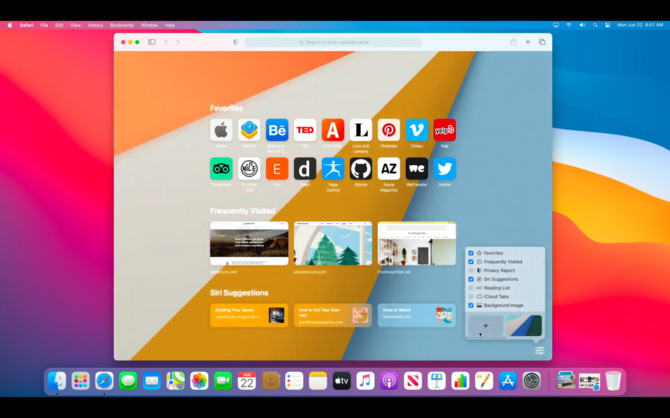Open the red A favorite tile
The height and width of the screenshot is (418, 670).
click(x=333, y=130)
